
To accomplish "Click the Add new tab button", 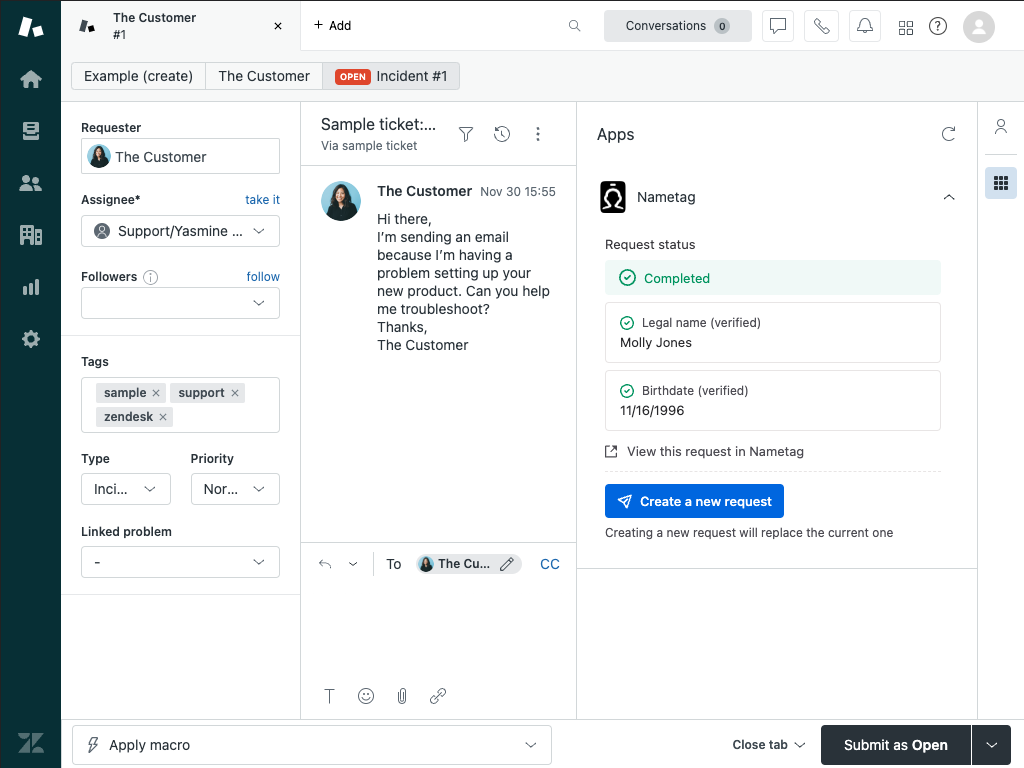I will tap(333, 26).
